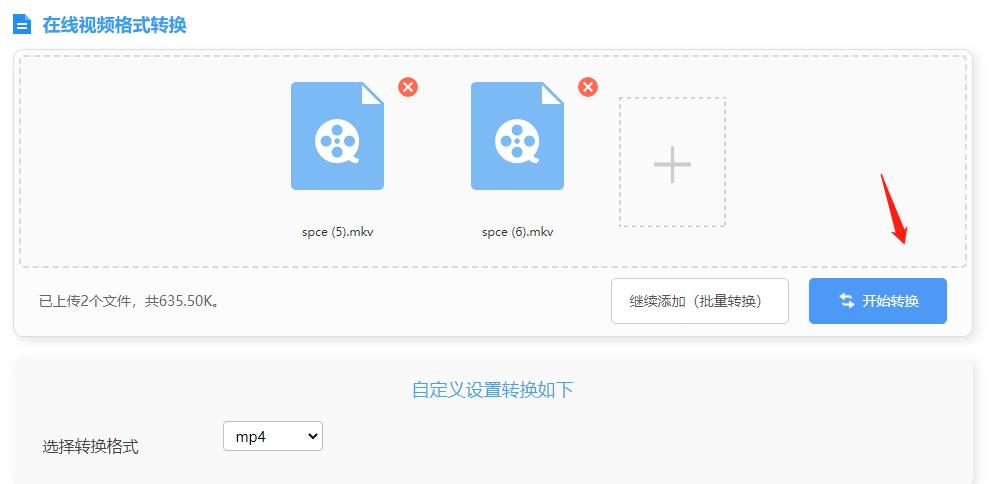Click the 在线视频格式转换 heading
The image size is (997, 484).
click(114, 25)
